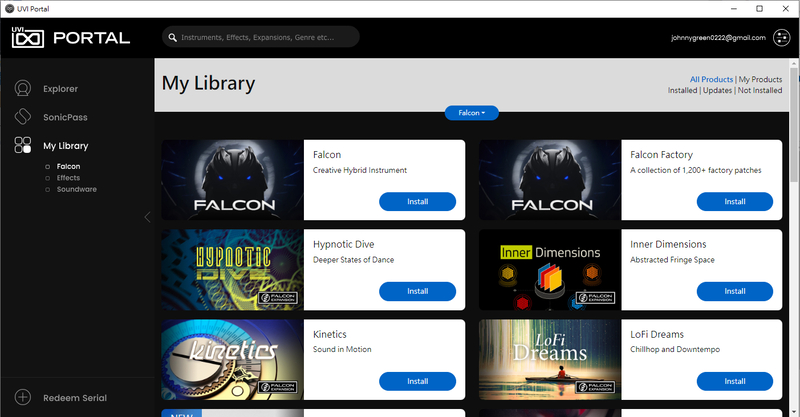
Task: Filter library by Installed
Action: [682, 90]
